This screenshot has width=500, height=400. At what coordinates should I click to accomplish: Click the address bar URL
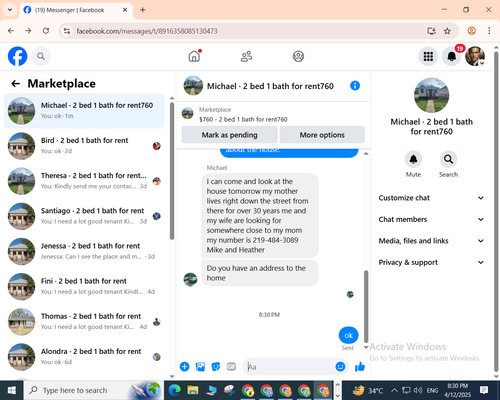[x=147, y=31]
